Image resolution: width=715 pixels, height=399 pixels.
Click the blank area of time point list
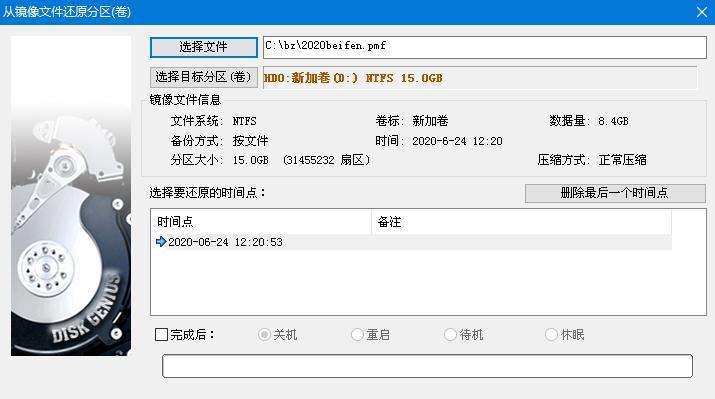(428, 282)
